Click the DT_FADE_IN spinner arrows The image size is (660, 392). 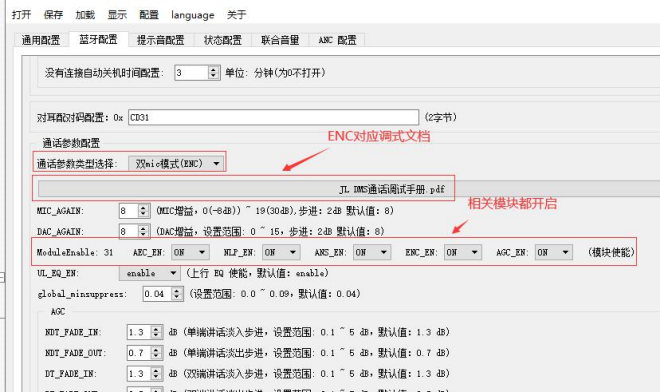156,373
